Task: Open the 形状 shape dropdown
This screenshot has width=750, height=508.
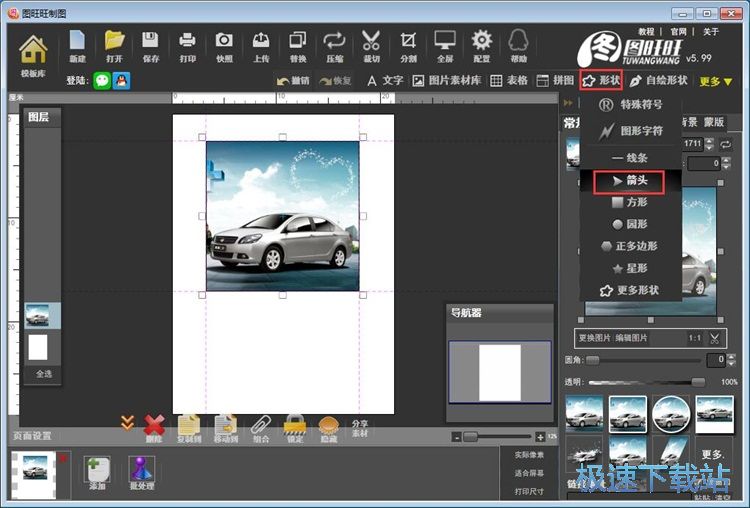Action: (x=601, y=80)
